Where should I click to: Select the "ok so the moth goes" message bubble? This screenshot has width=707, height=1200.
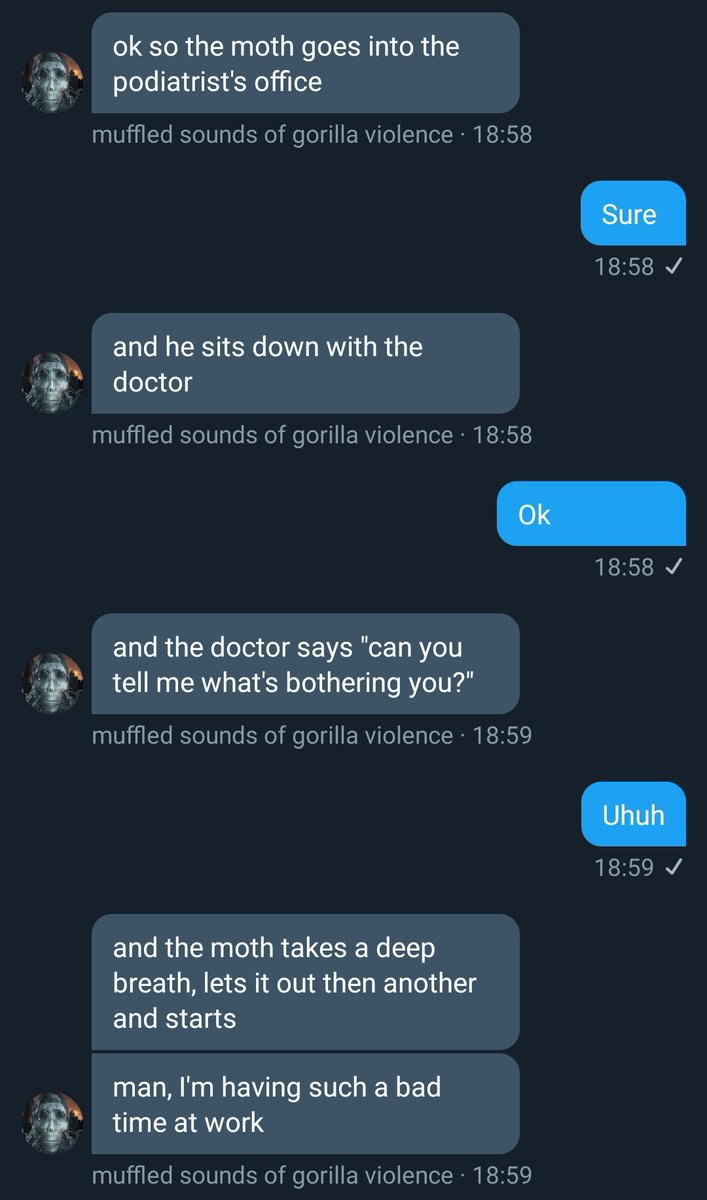pyautogui.click(x=305, y=63)
